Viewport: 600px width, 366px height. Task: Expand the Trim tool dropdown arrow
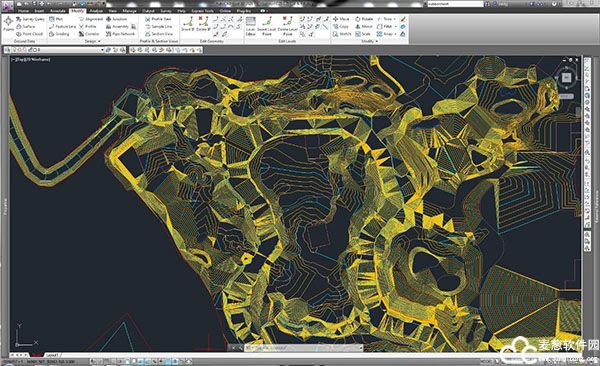tap(395, 19)
